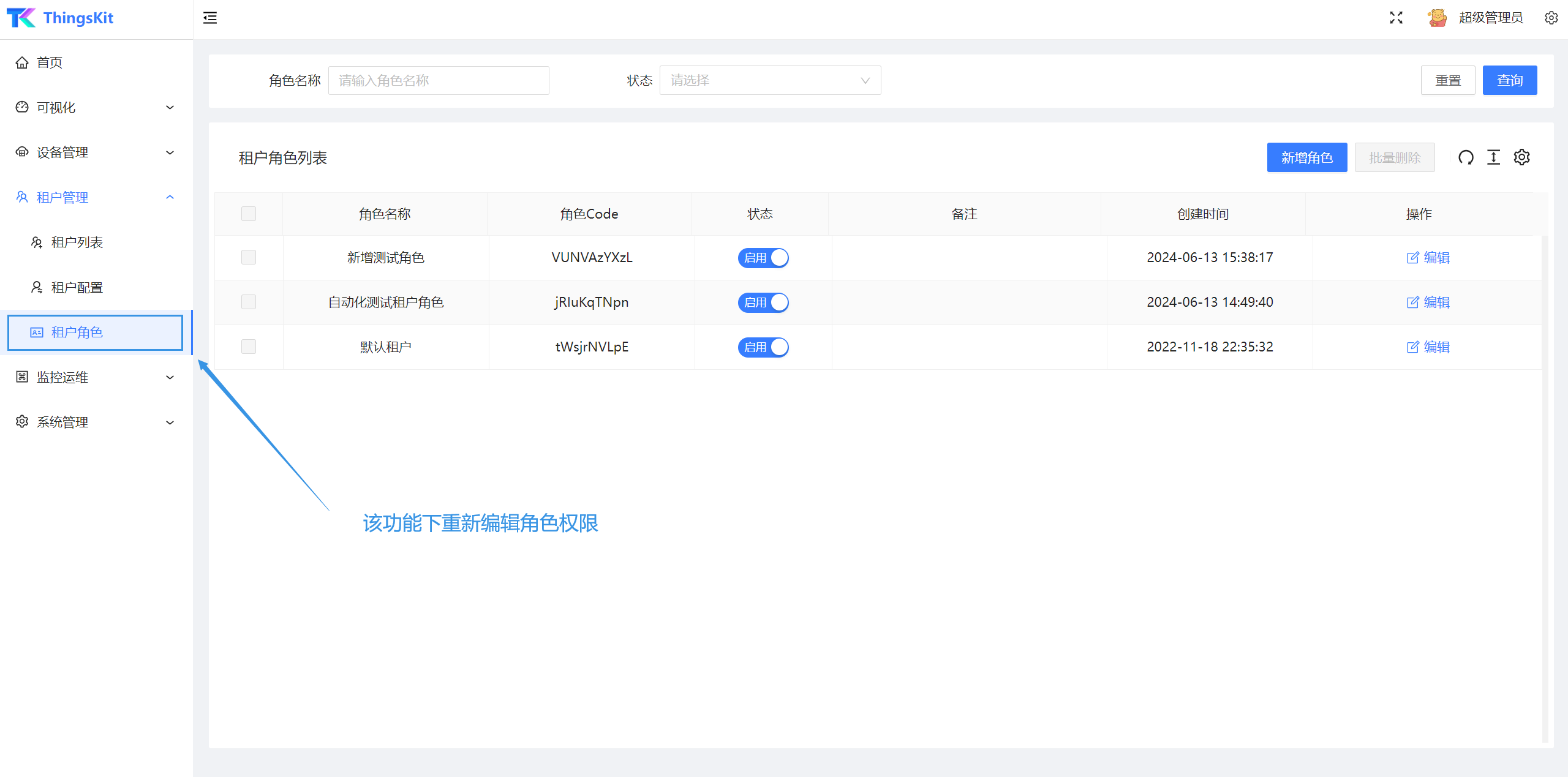Click the table vertical scrollbar
Image resolution: width=1568 pixels, height=777 pixels.
point(1545,489)
